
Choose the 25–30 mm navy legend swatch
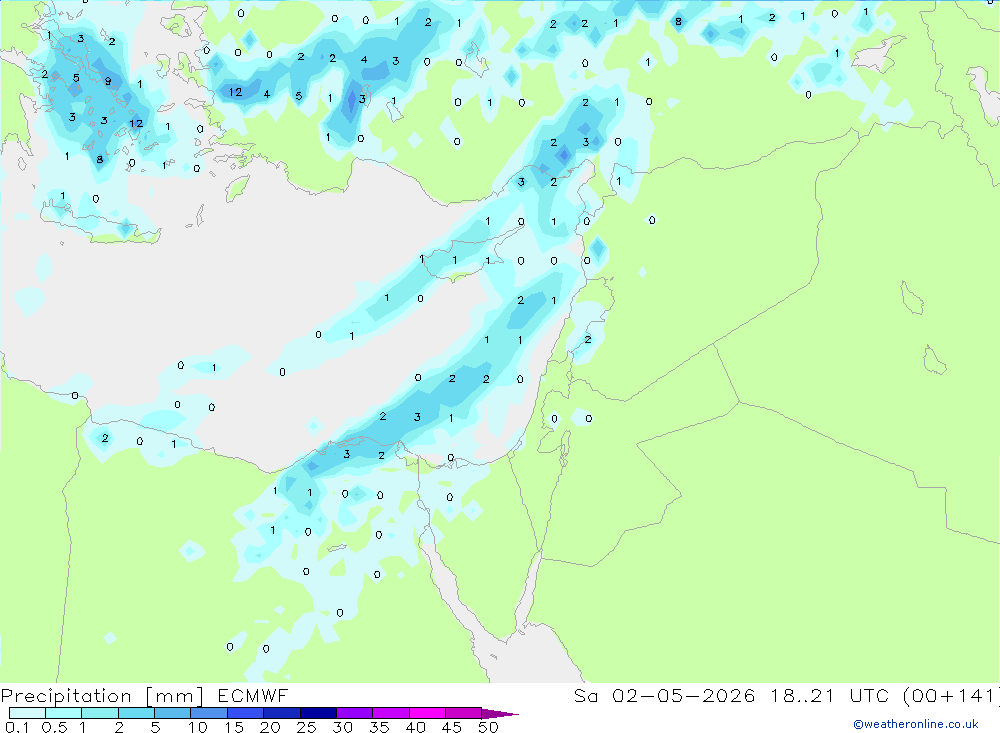pos(318,713)
